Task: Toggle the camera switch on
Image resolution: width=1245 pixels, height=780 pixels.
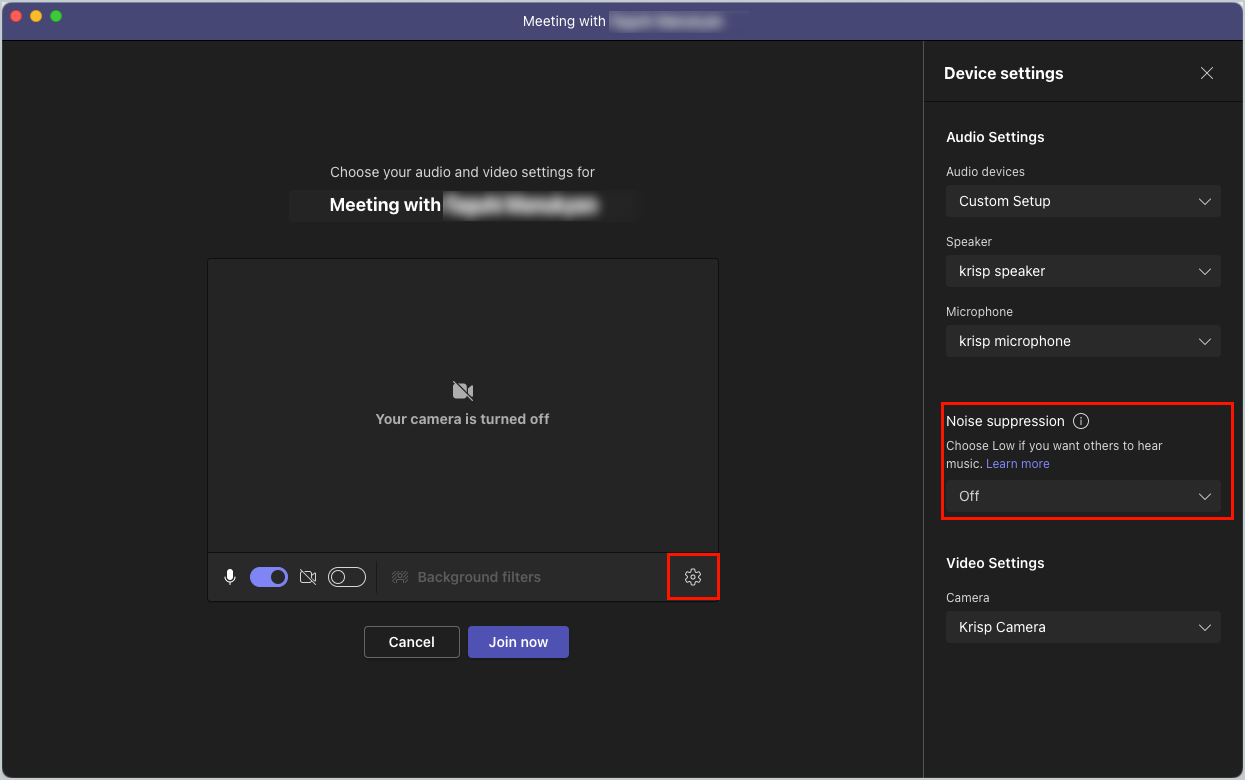Action: 346,576
